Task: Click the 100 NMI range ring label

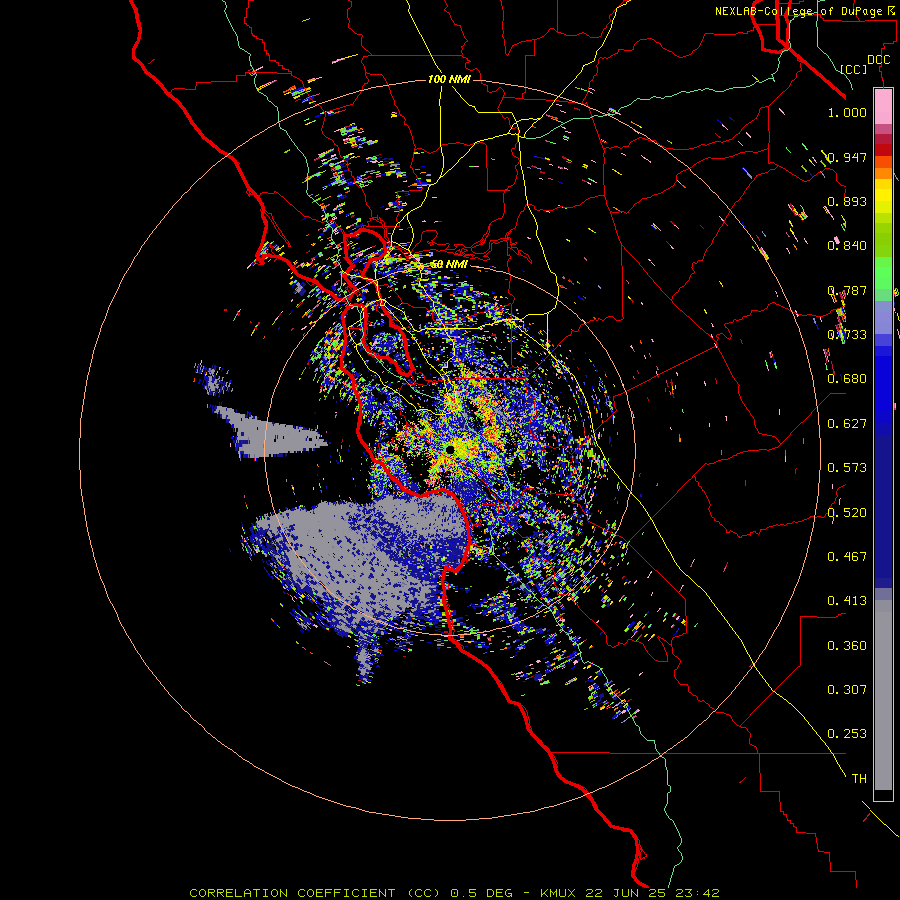Action: 449,79
